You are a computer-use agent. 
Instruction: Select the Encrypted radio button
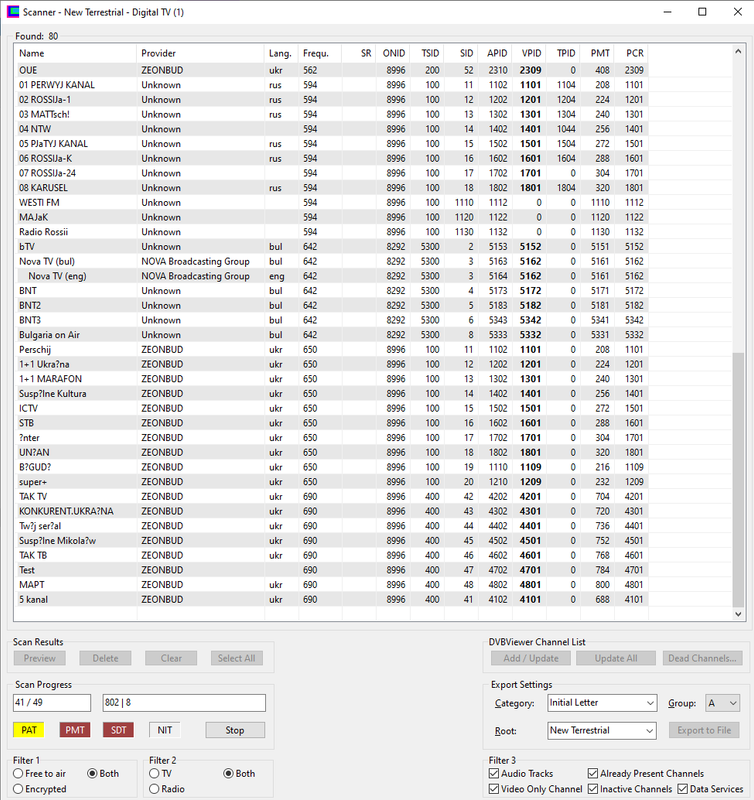tap(40, 789)
